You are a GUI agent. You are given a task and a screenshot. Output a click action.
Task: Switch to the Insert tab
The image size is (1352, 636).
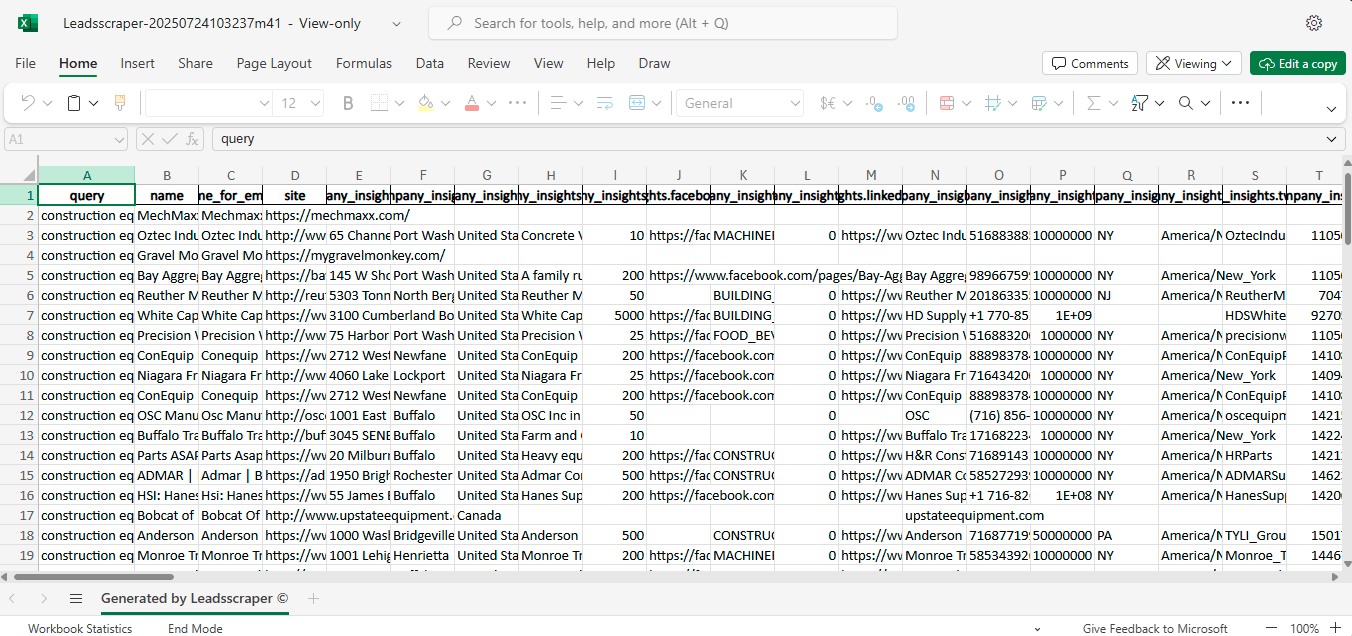[138, 63]
